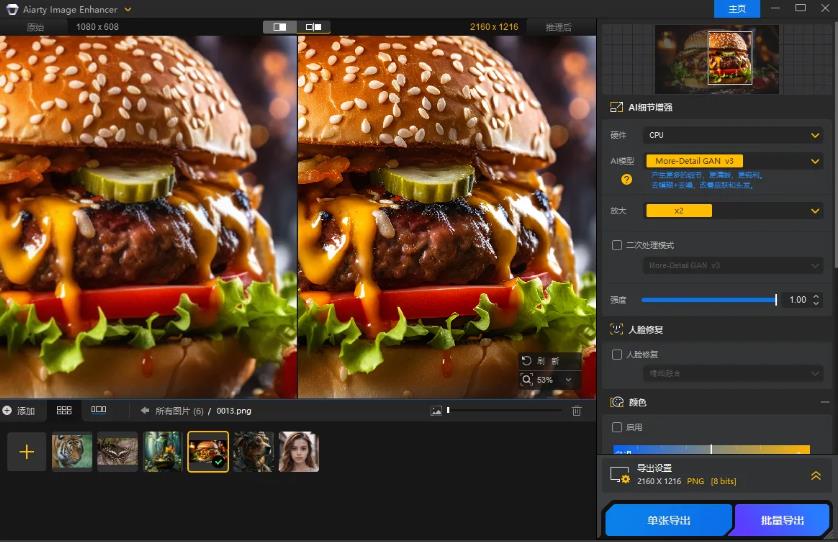
Task: Select the forest lantern thumbnail
Action: (x=162, y=452)
